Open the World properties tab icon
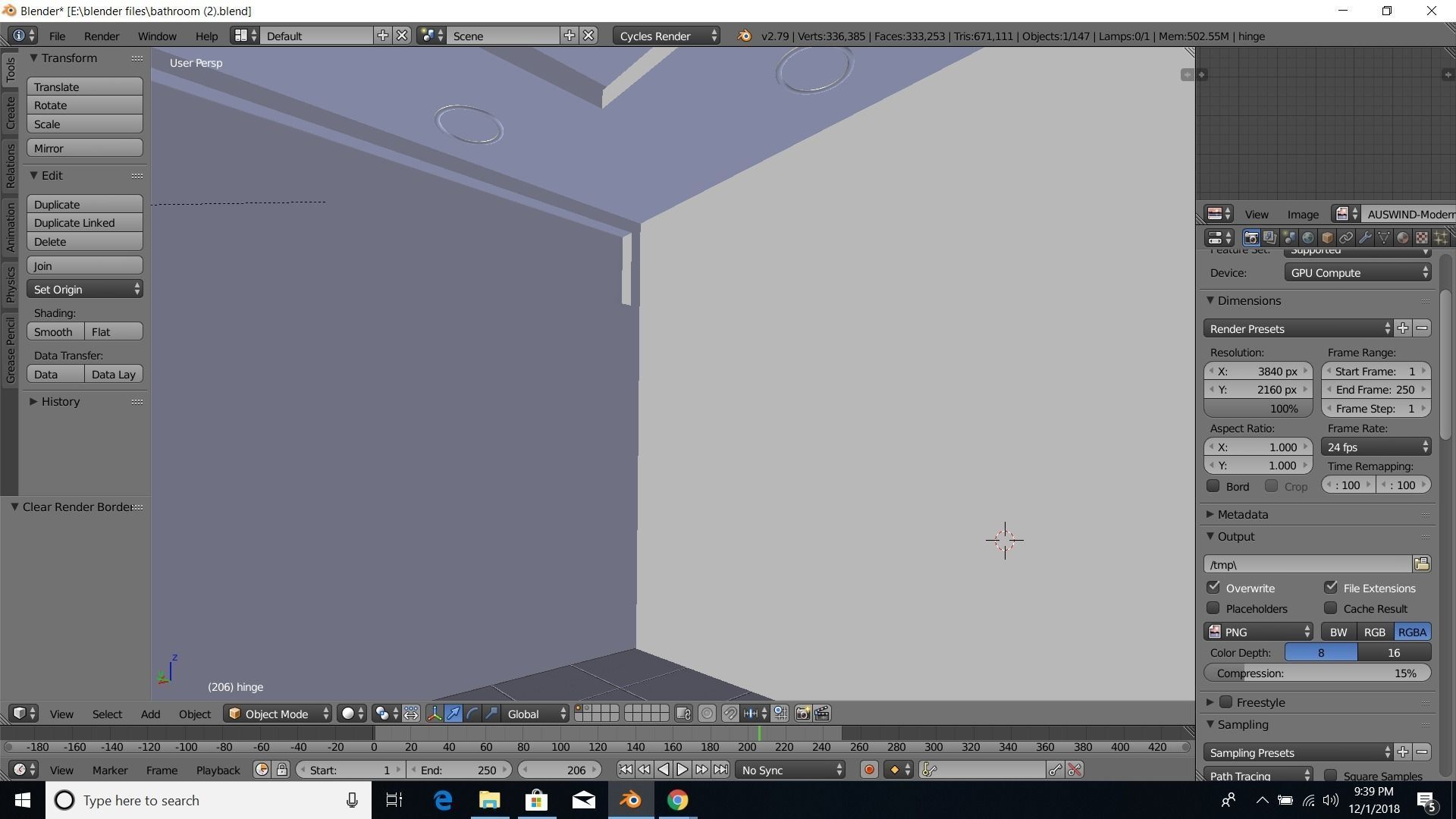The image size is (1456, 819). (1308, 237)
